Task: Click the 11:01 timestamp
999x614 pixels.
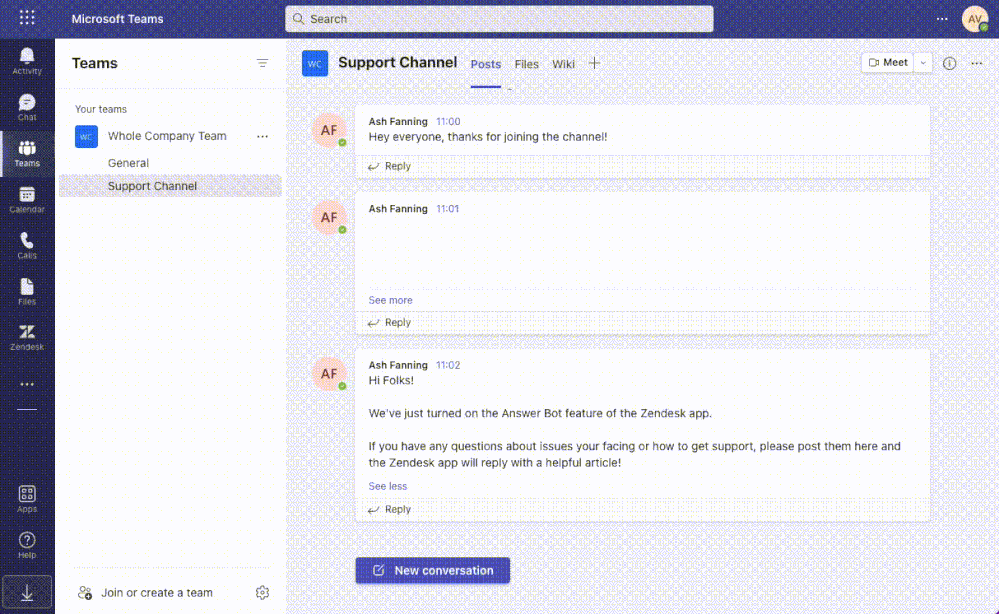Action: (447, 209)
